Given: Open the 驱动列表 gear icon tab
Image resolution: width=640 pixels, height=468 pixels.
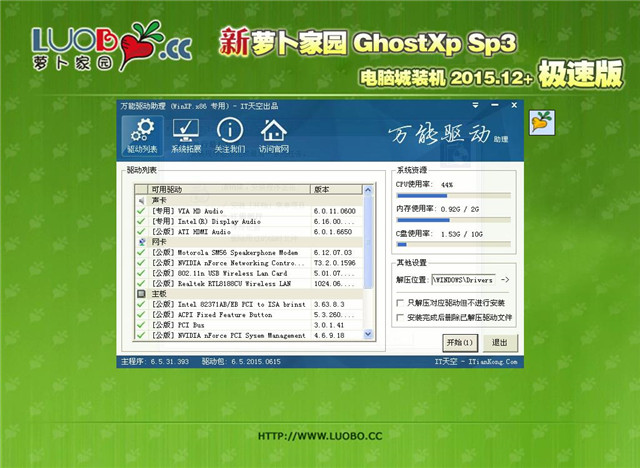Looking at the screenshot, I should click(x=142, y=135).
